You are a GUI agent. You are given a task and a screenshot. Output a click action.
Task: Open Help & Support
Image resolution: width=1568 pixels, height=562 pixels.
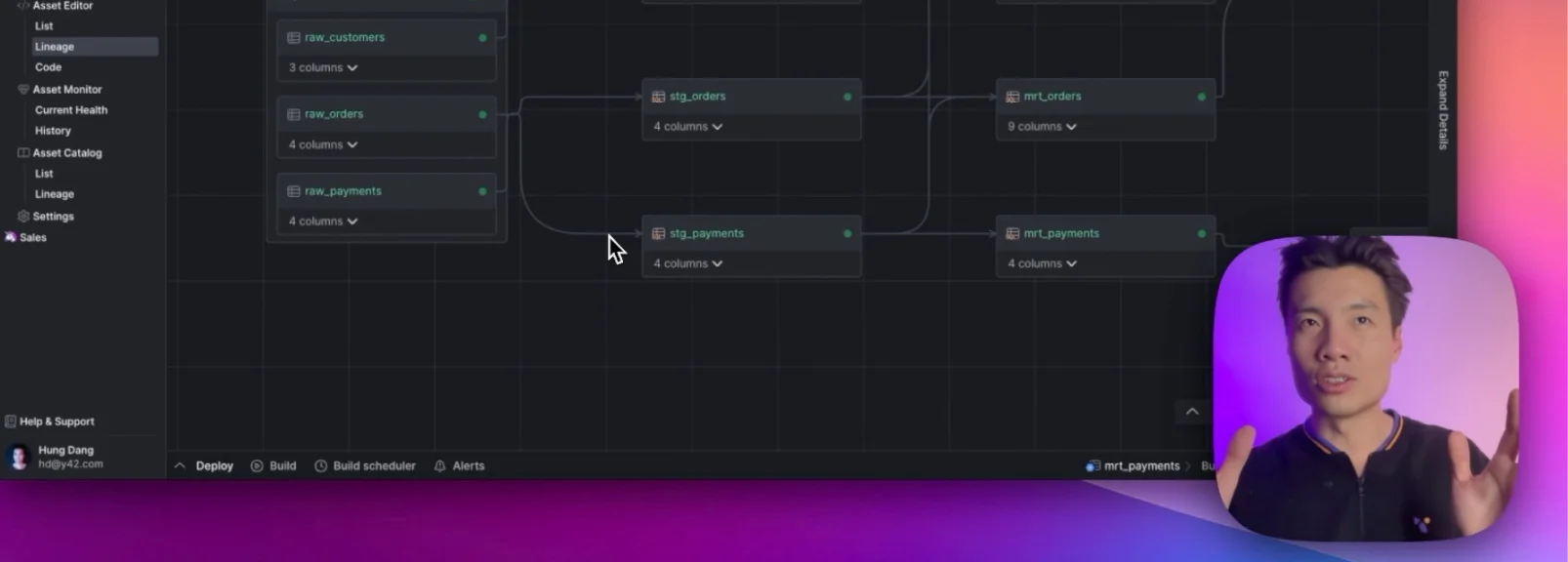pos(56,421)
